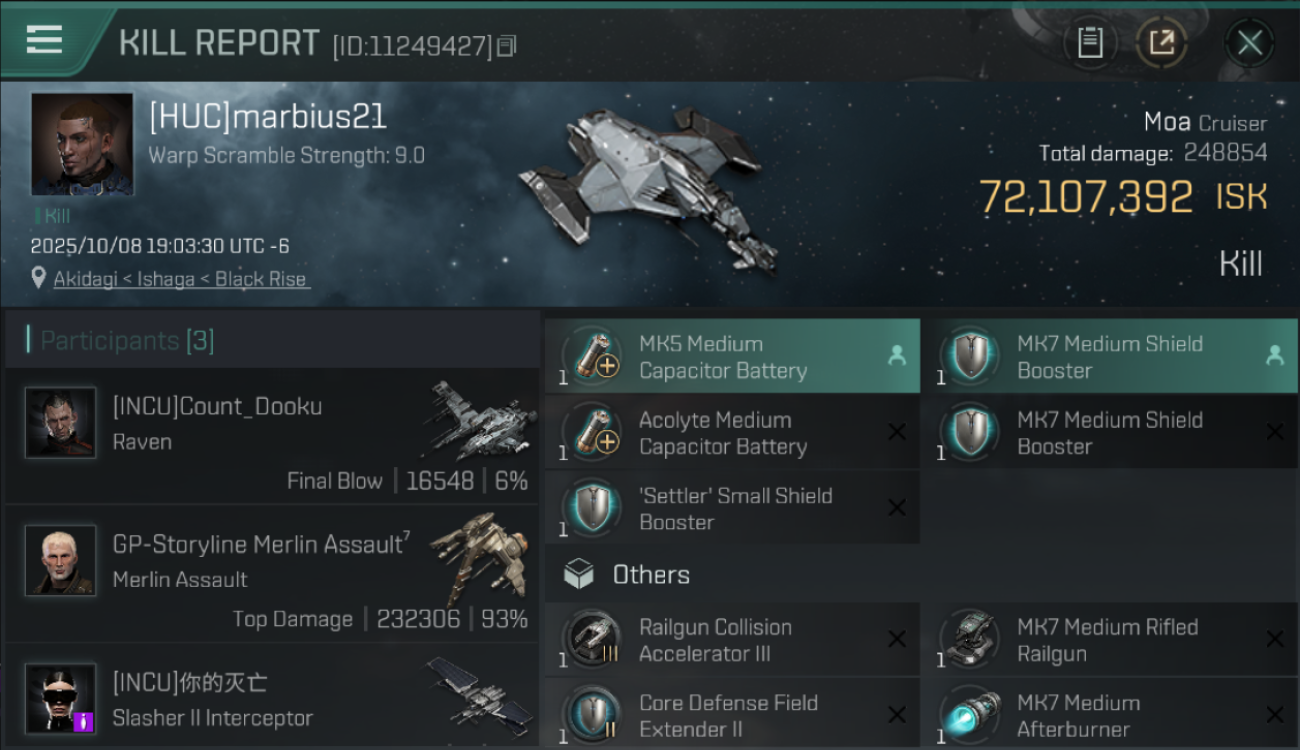
Task: Open the hamburger menu
Action: 44,40
